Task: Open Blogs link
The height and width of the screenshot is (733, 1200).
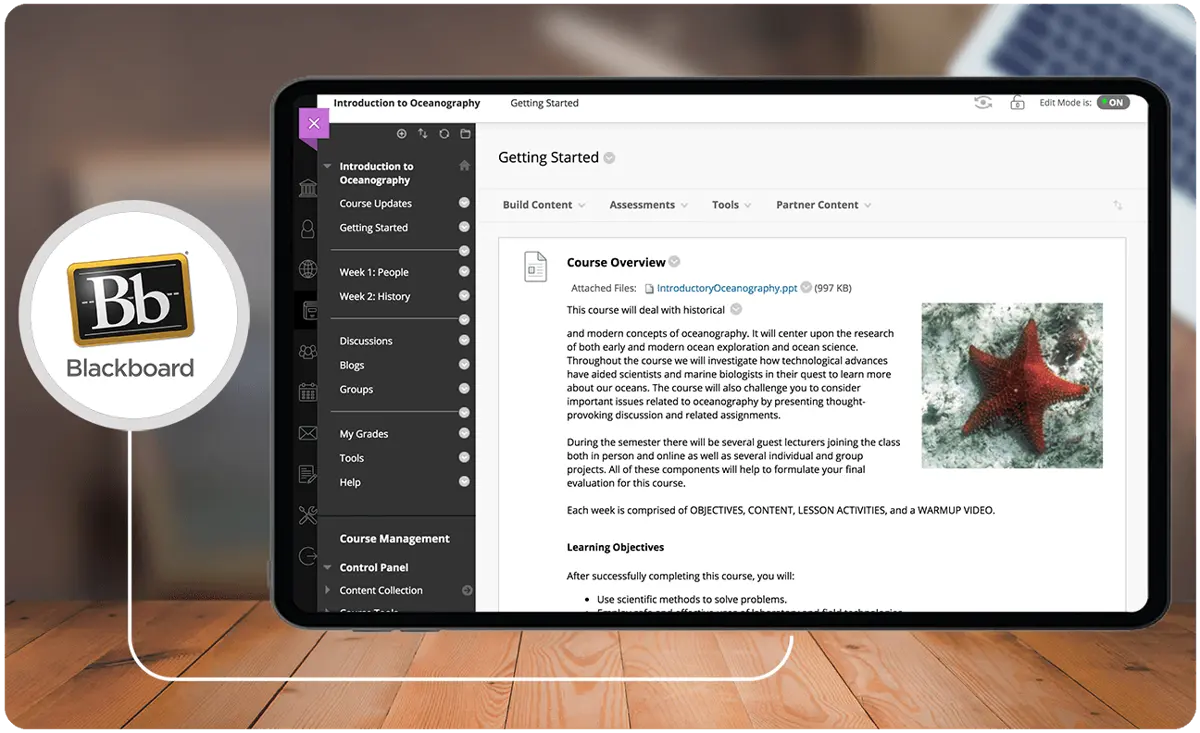Action: click(352, 365)
